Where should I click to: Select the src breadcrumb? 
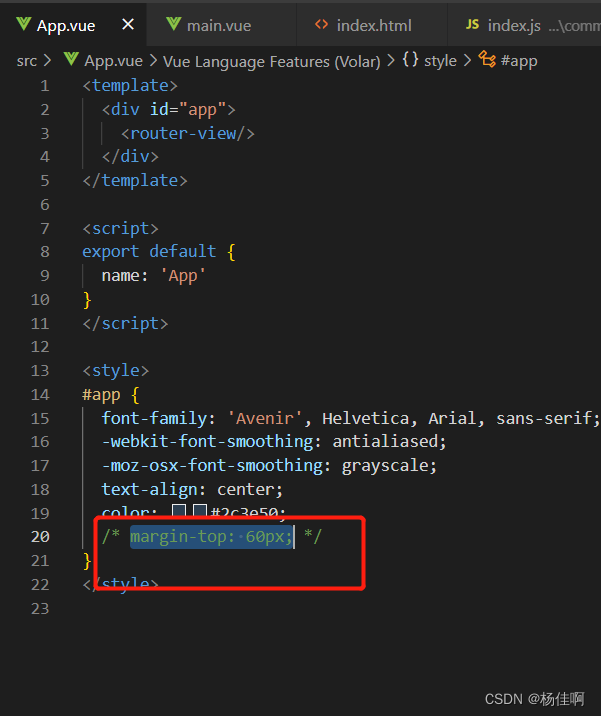click(x=27, y=61)
